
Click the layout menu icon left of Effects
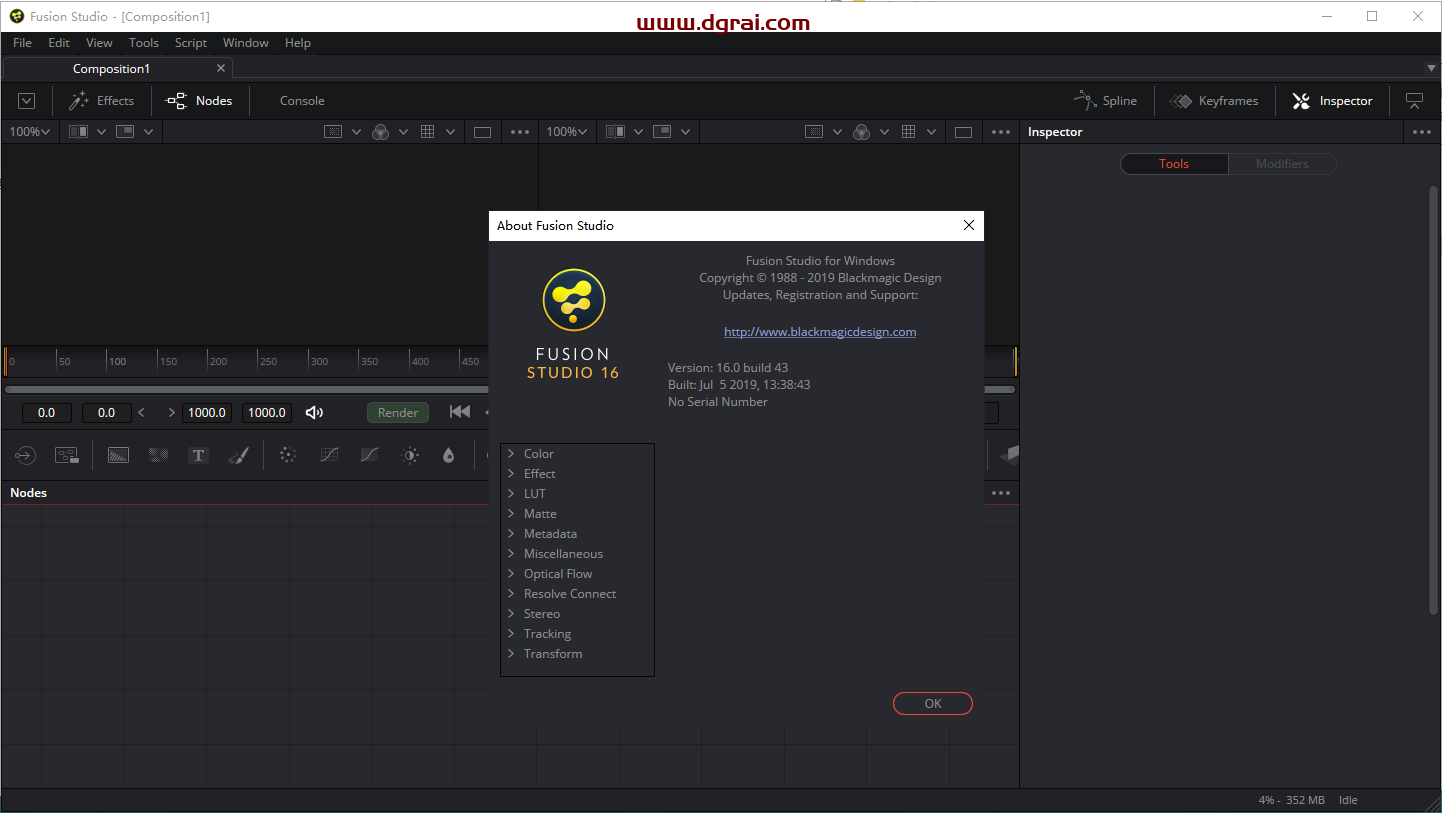[27, 101]
